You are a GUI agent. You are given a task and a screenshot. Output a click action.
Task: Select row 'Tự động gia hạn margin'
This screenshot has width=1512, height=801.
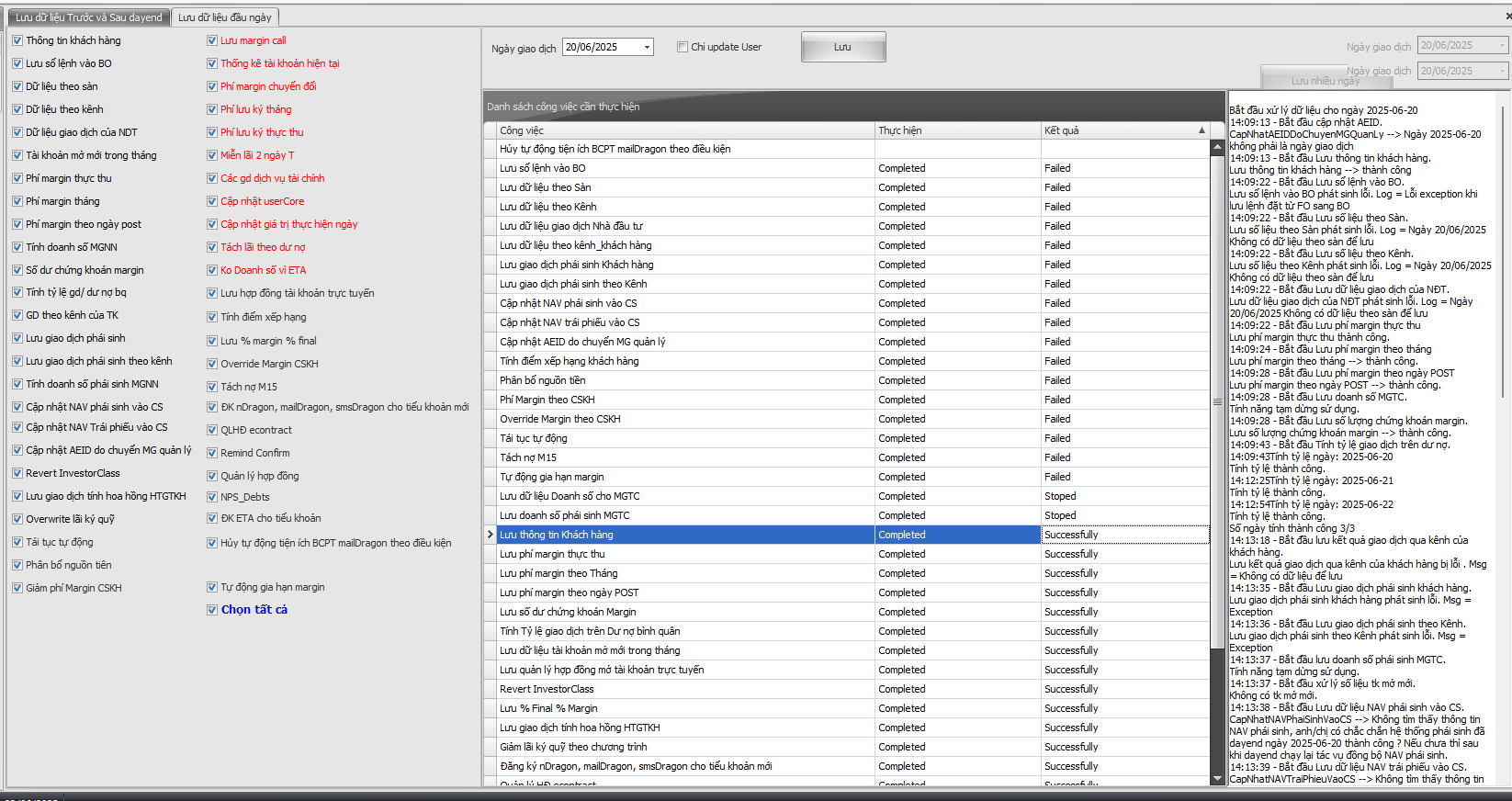846,477
